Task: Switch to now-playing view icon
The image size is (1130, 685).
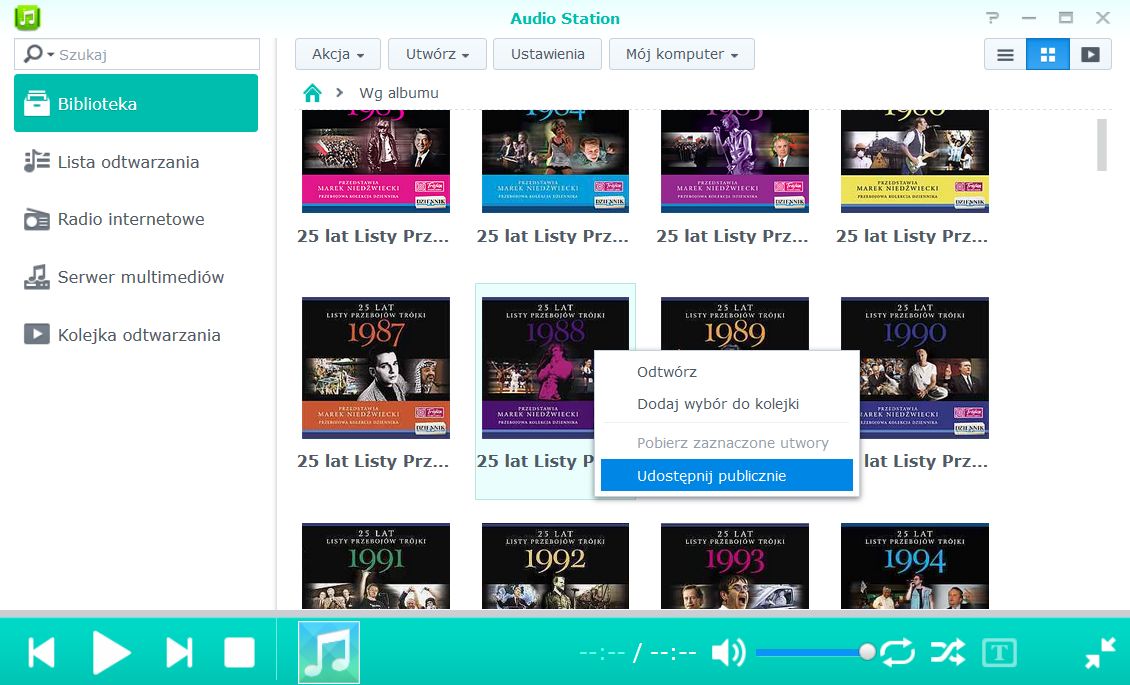Action: (1090, 54)
